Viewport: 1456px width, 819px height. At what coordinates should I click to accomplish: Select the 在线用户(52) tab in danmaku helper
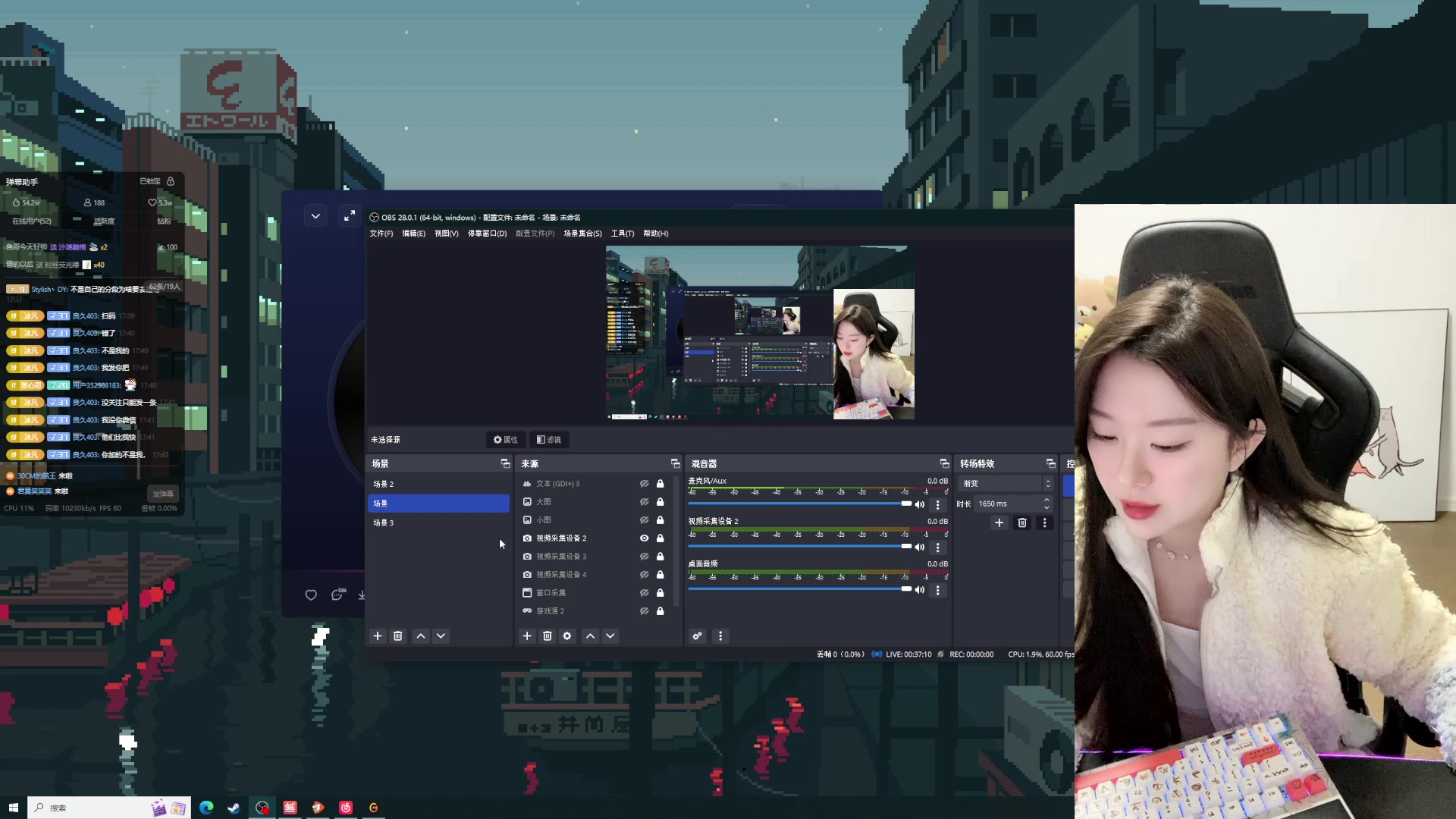(32, 221)
